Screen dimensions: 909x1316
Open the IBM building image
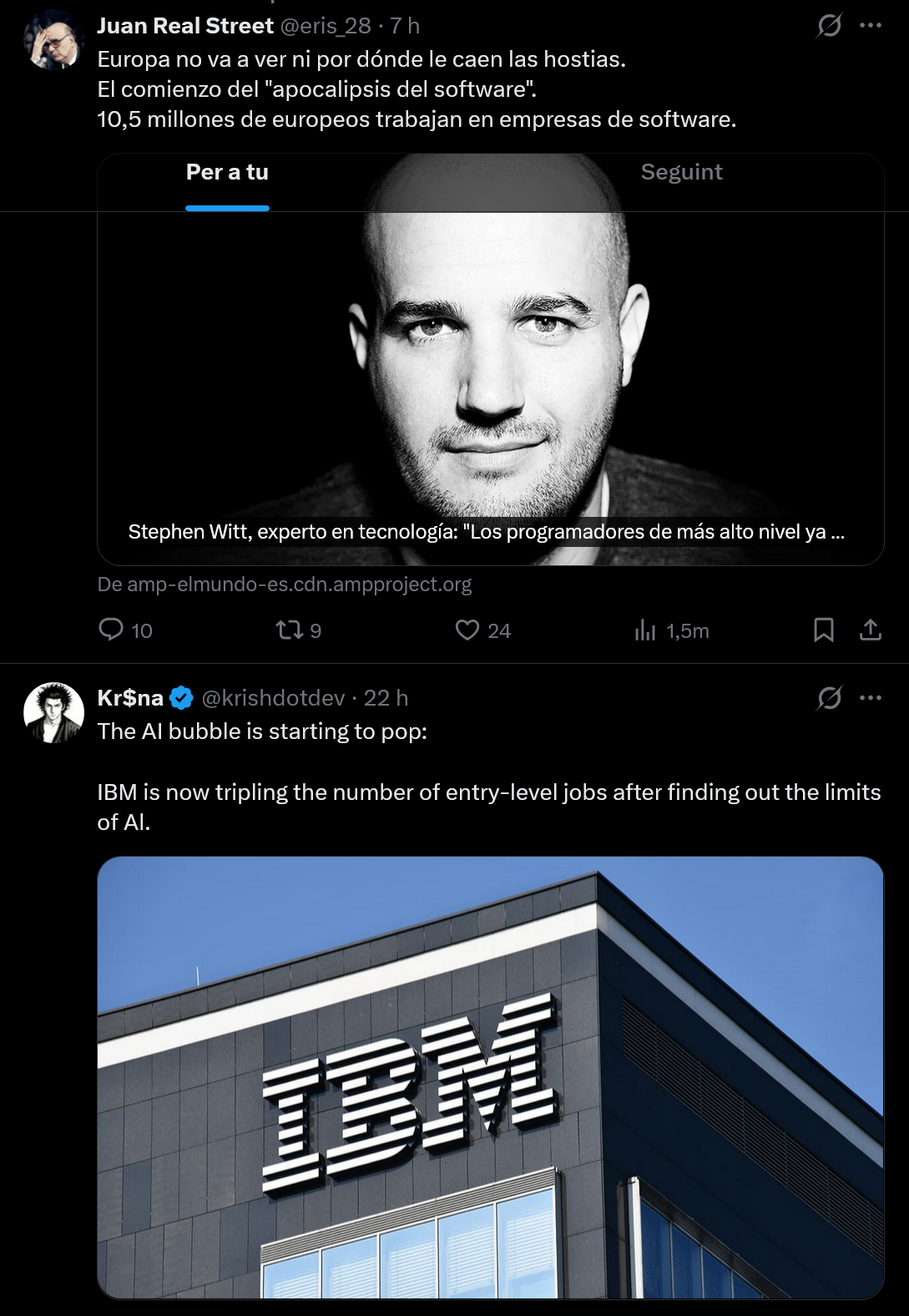click(x=491, y=1077)
